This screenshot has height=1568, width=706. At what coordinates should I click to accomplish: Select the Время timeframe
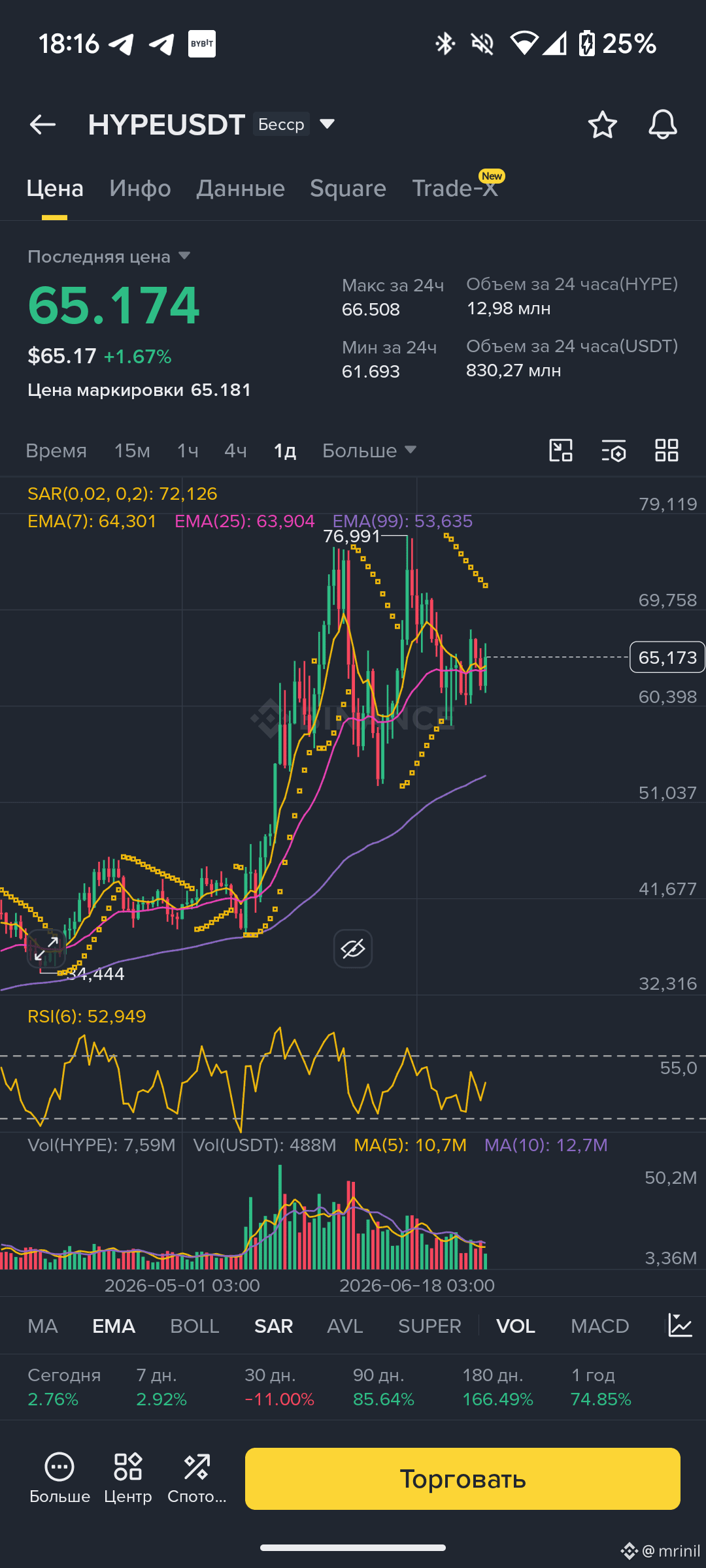[56, 451]
